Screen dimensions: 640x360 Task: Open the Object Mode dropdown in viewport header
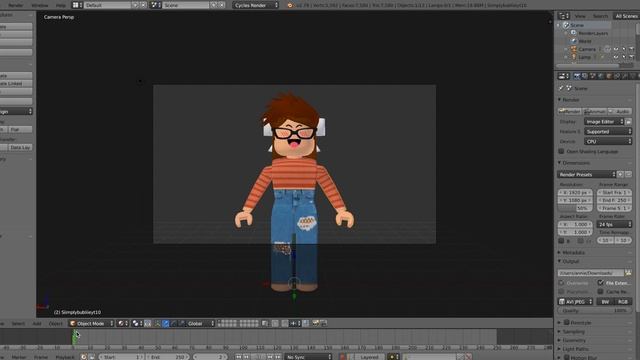tap(91, 323)
